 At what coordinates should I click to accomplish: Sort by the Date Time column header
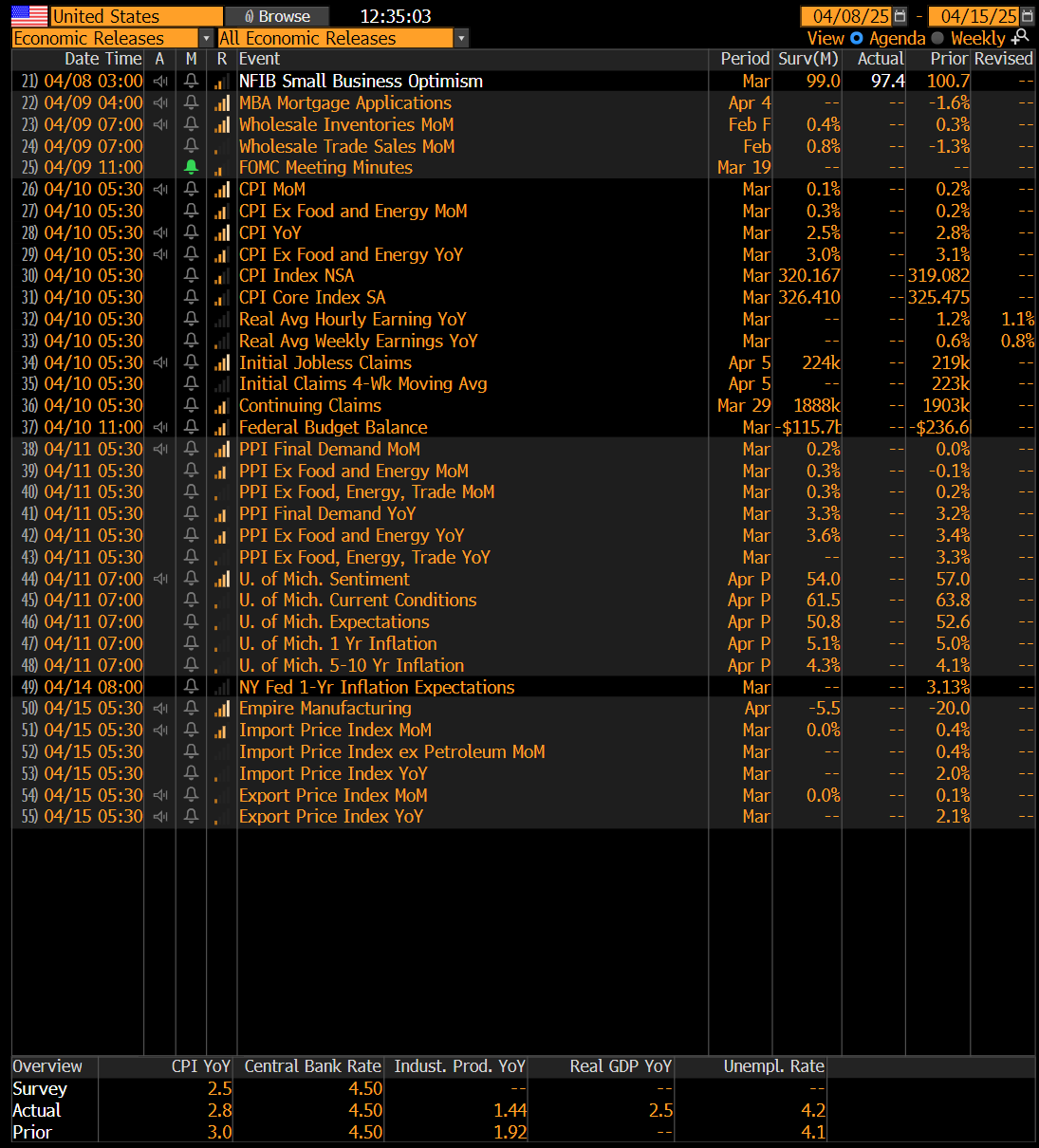pos(103,59)
